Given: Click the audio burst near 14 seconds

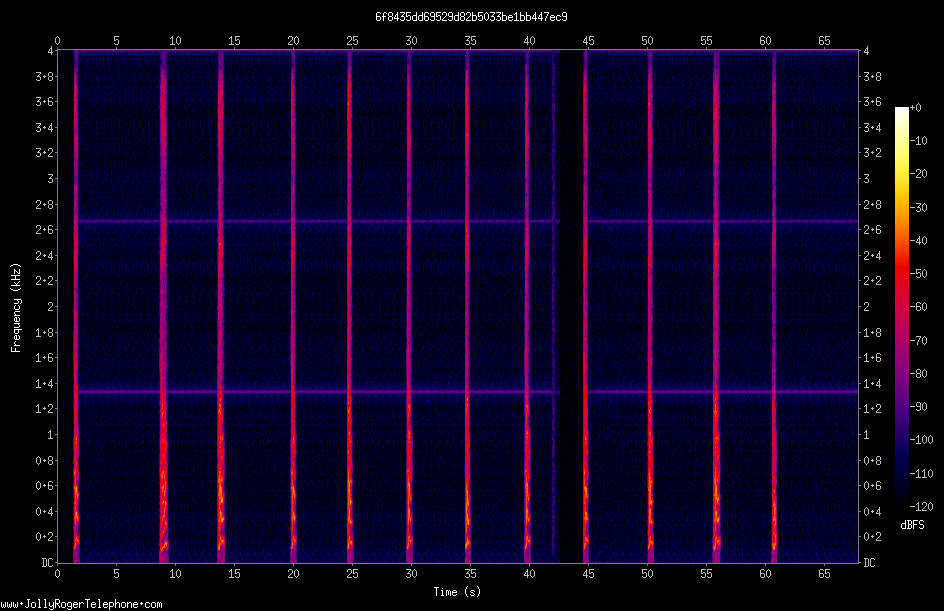Looking at the screenshot, I should (220, 307).
